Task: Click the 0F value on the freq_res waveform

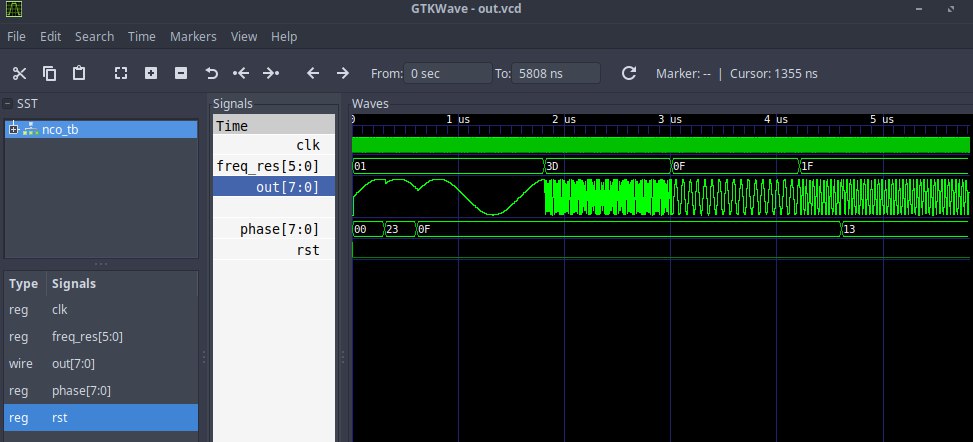Action: coord(679,166)
